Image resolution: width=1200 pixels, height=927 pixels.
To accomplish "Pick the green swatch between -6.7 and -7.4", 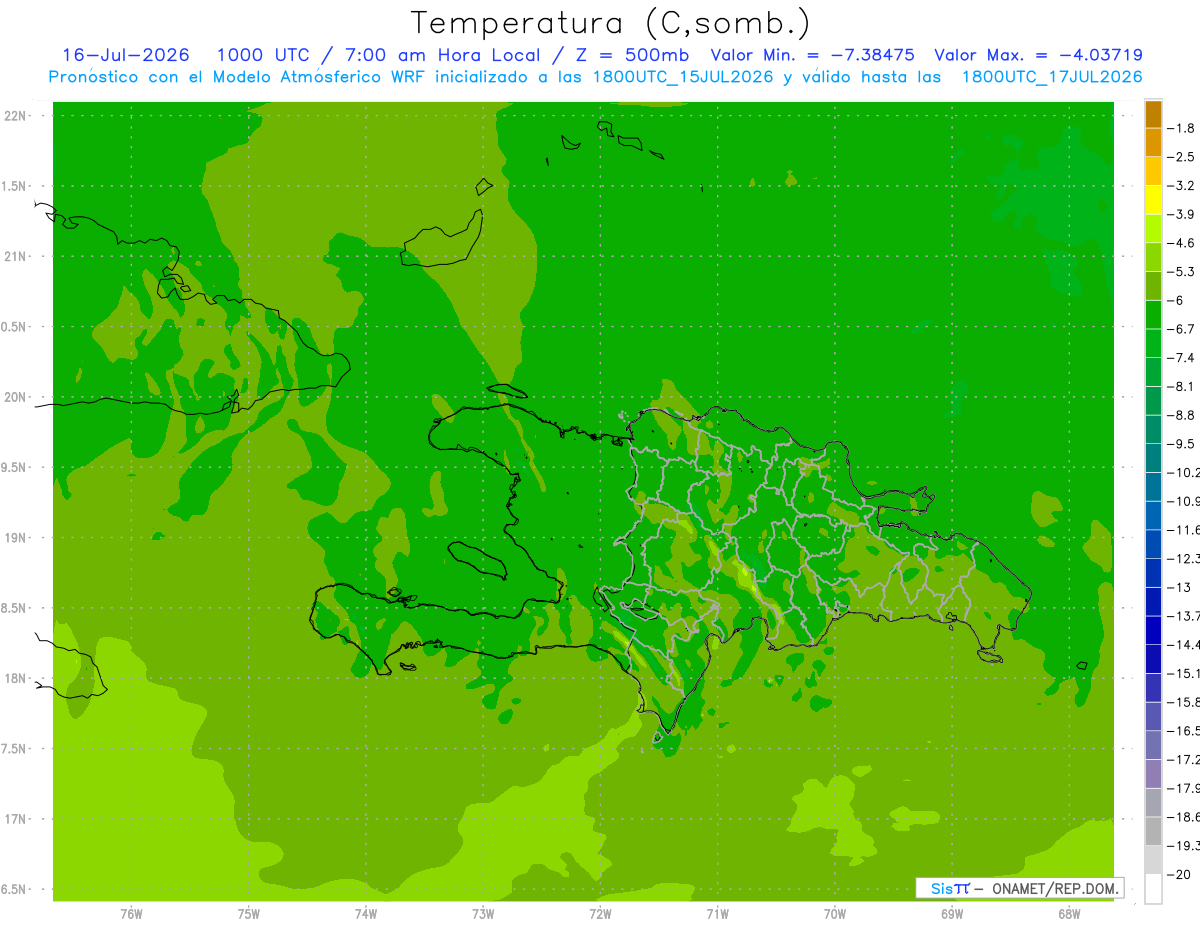I will [1153, 343].
